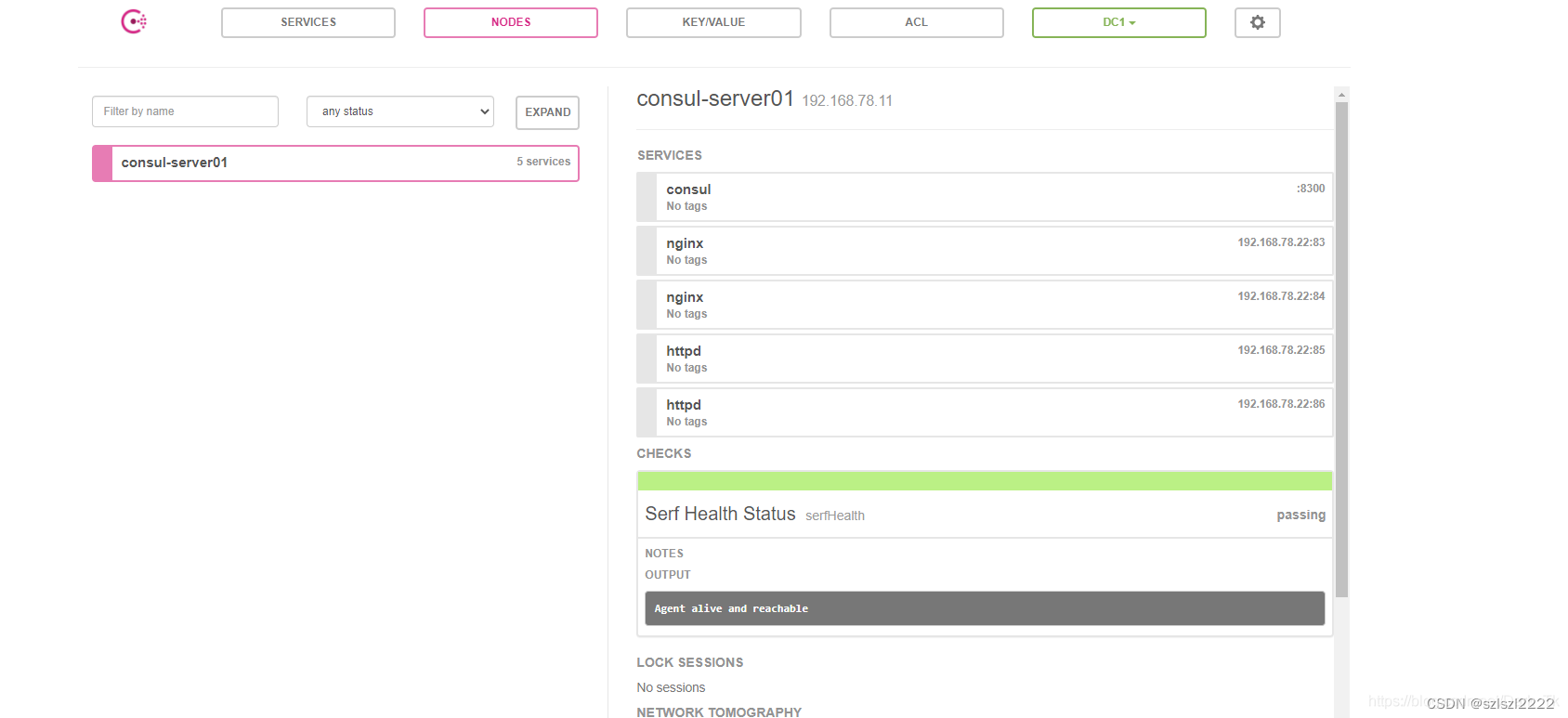Viewport: 1568px width, 718px height.
Task: Switch to the Nodes tab
Action: point(511,22)
